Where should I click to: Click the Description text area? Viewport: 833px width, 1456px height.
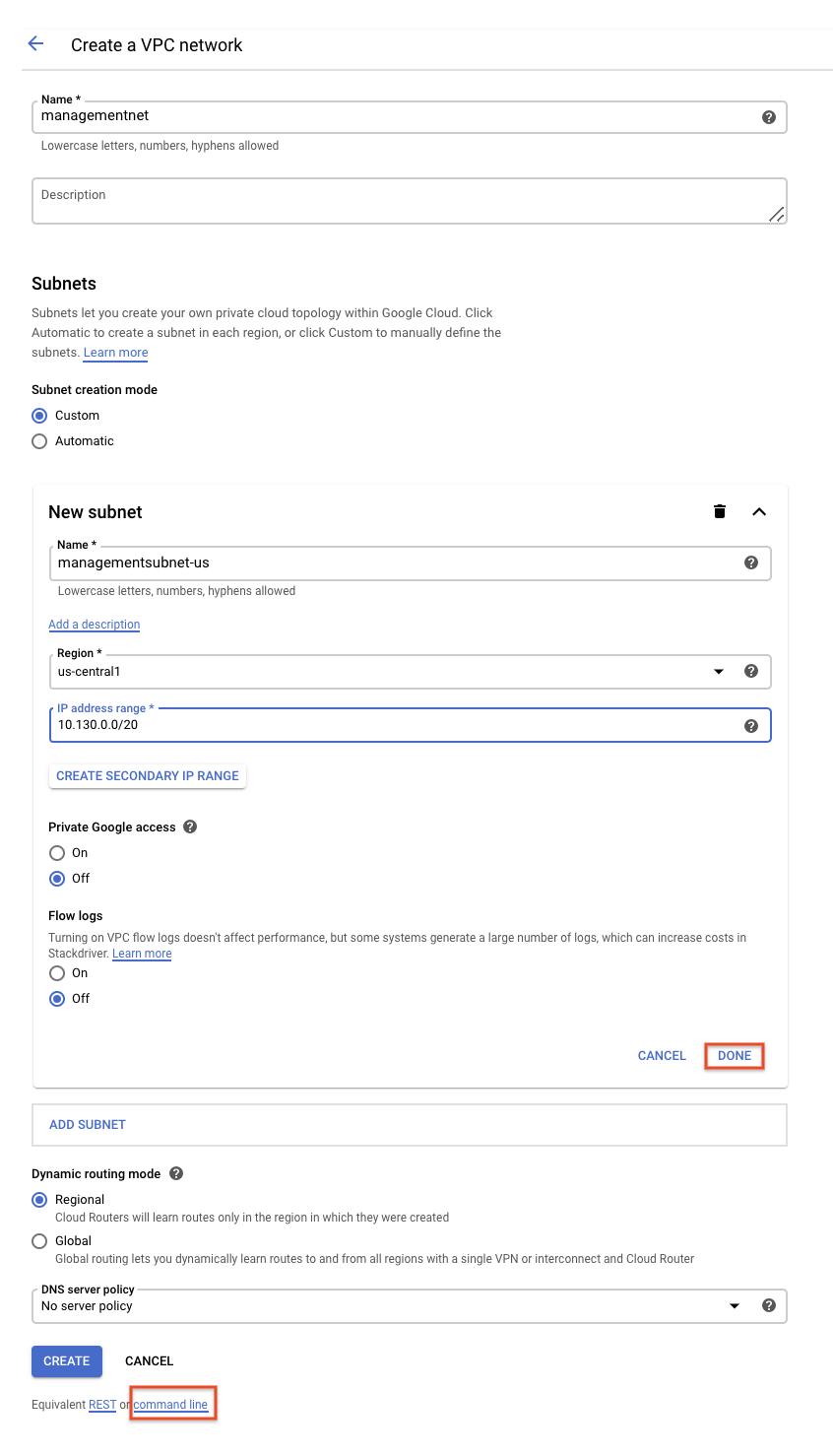tap(410, 201)
